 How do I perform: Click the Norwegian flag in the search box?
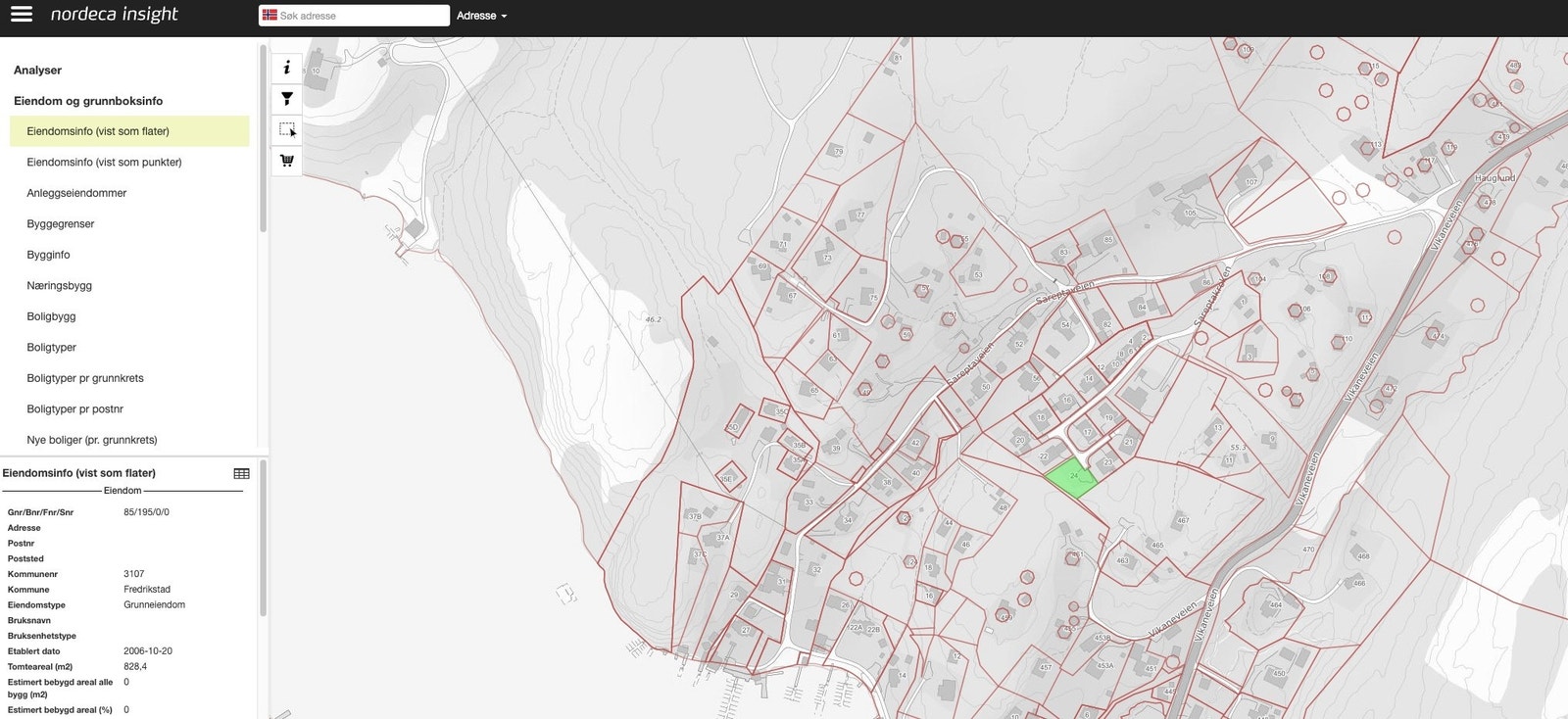pyautogui.click(x=269, y=16)
